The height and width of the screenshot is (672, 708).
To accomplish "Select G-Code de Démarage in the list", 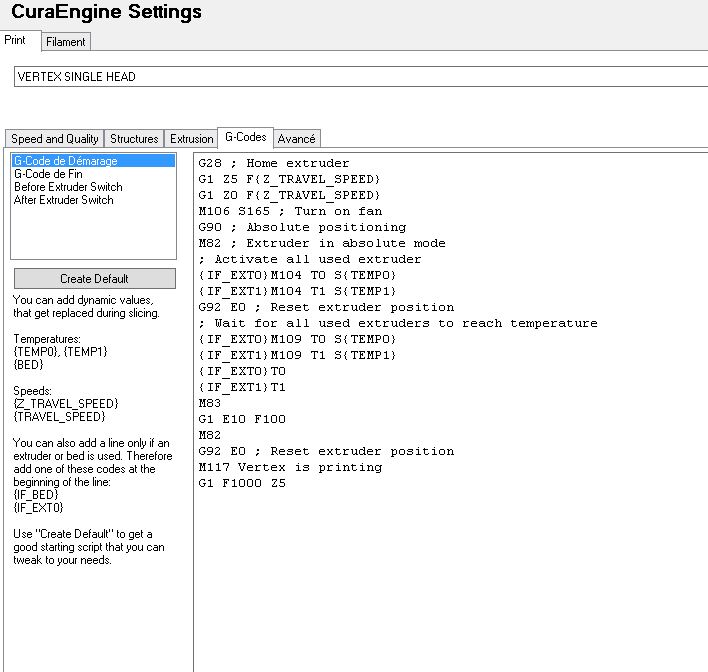I will coord(66,161).
